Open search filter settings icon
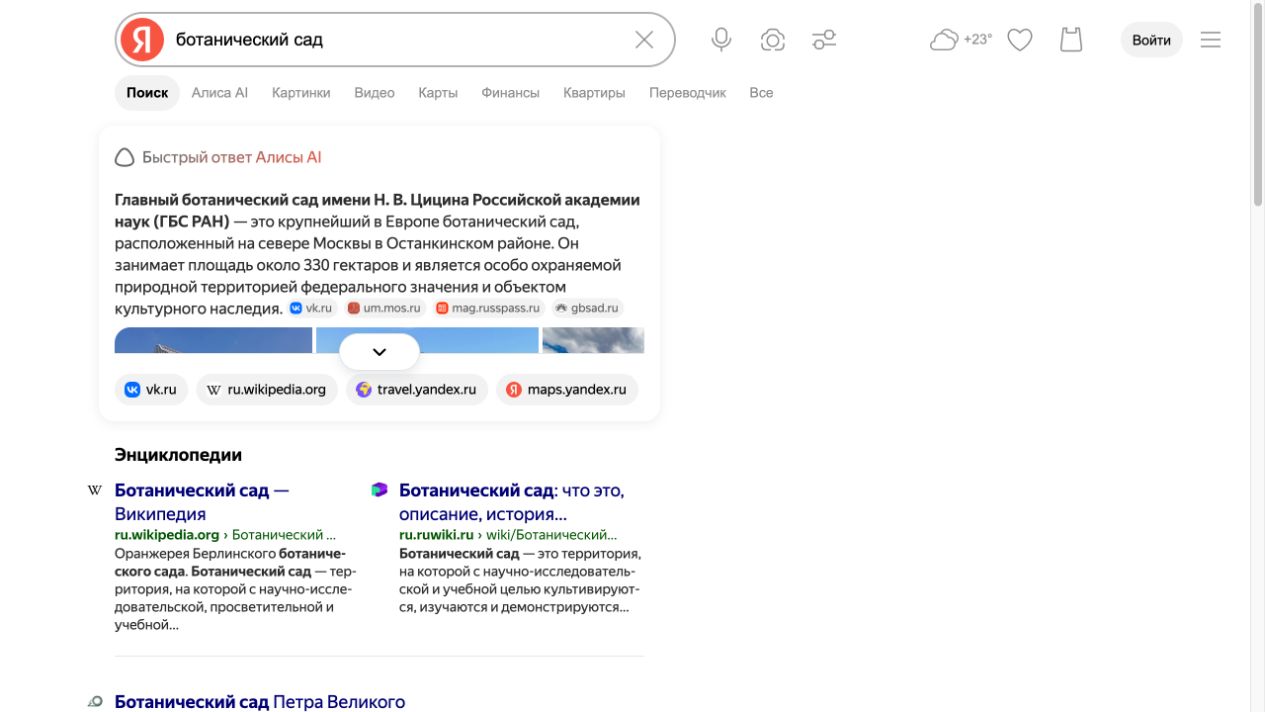This screenshot has width=1265, height=712. pos(824,40)
